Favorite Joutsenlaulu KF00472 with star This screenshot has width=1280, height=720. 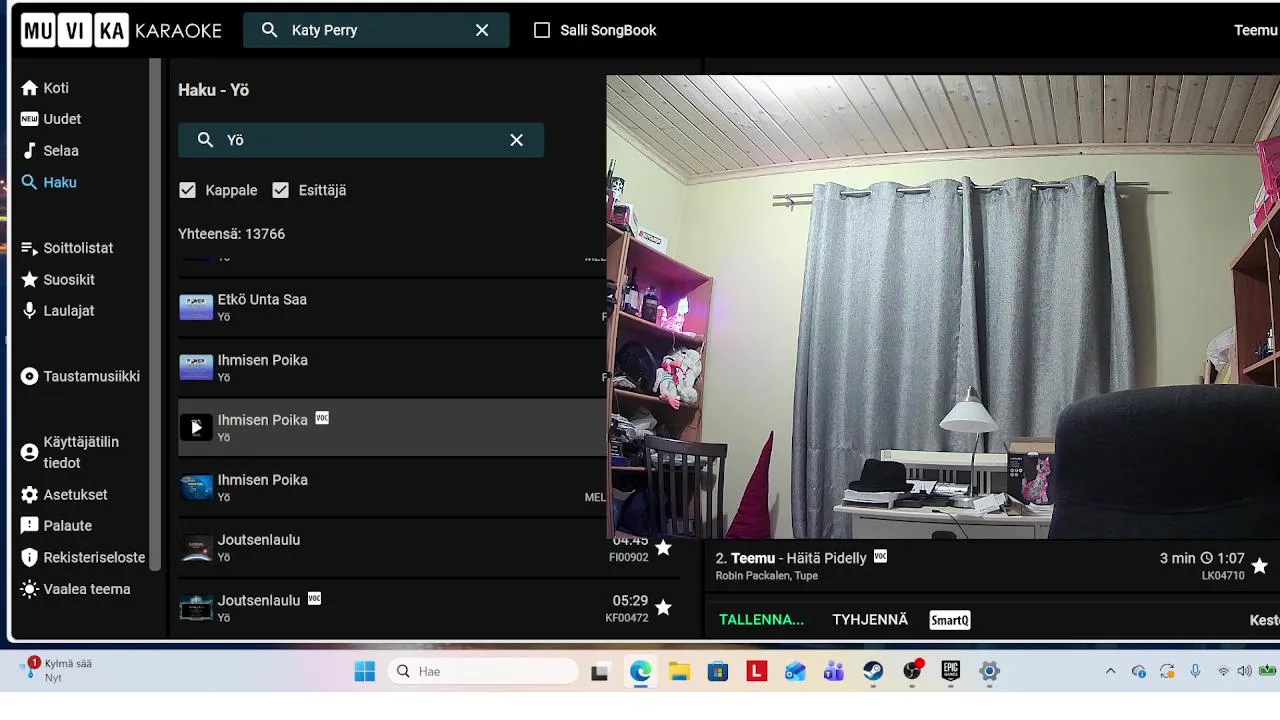(663, 608)
